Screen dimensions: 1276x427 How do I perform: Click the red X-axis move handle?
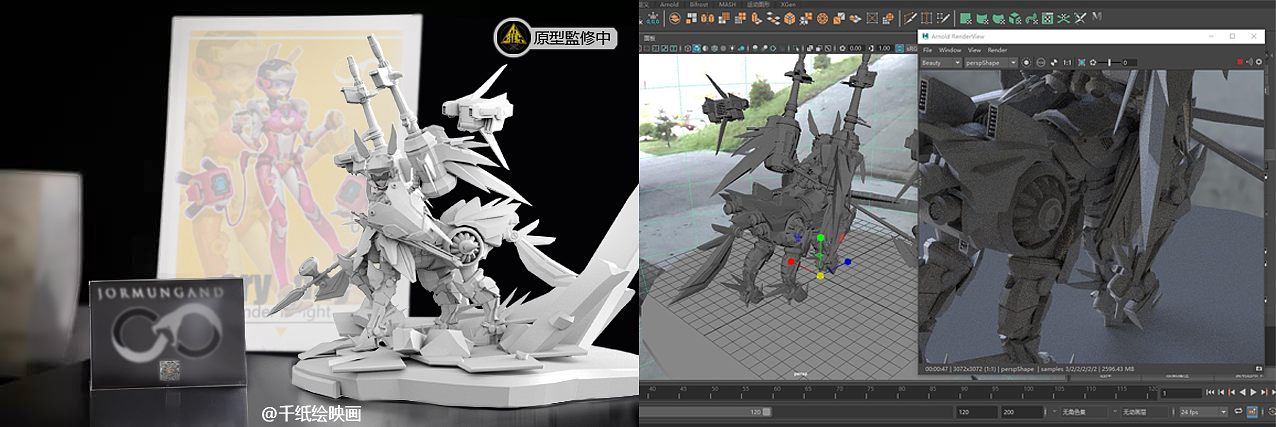tap(791, 262)
